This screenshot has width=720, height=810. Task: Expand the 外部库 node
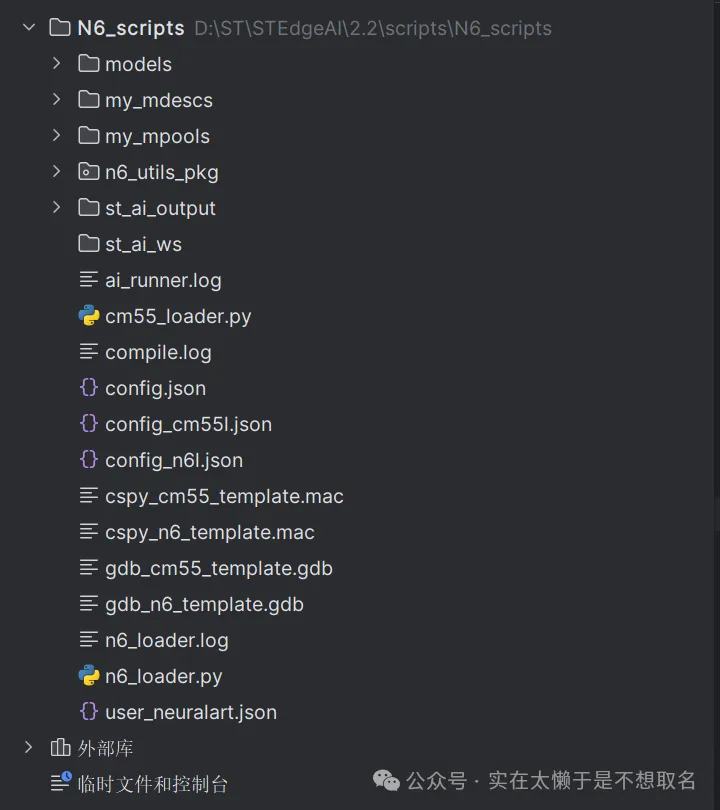pos(29,748)
